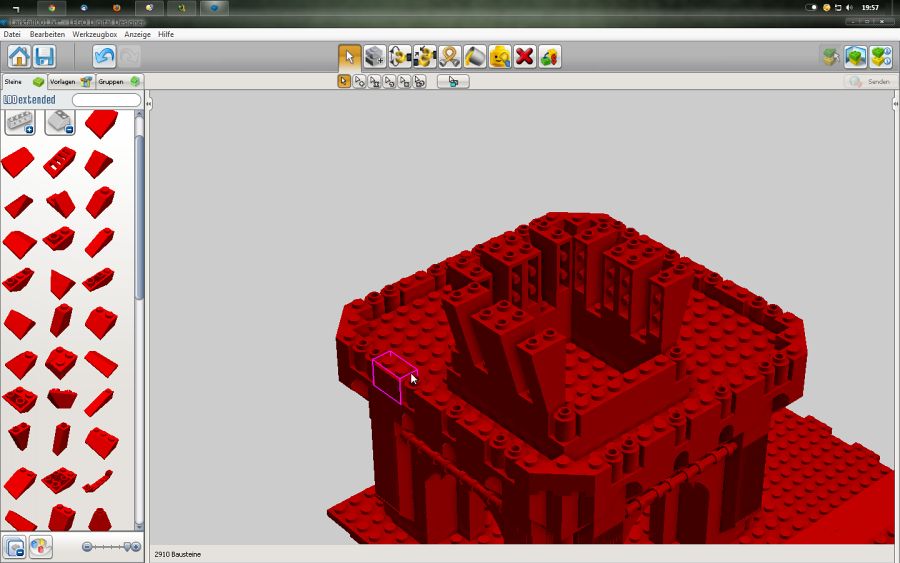Collapse the brick palette side panel
Screen dimensions: 900x563
(x=149, y=103)
